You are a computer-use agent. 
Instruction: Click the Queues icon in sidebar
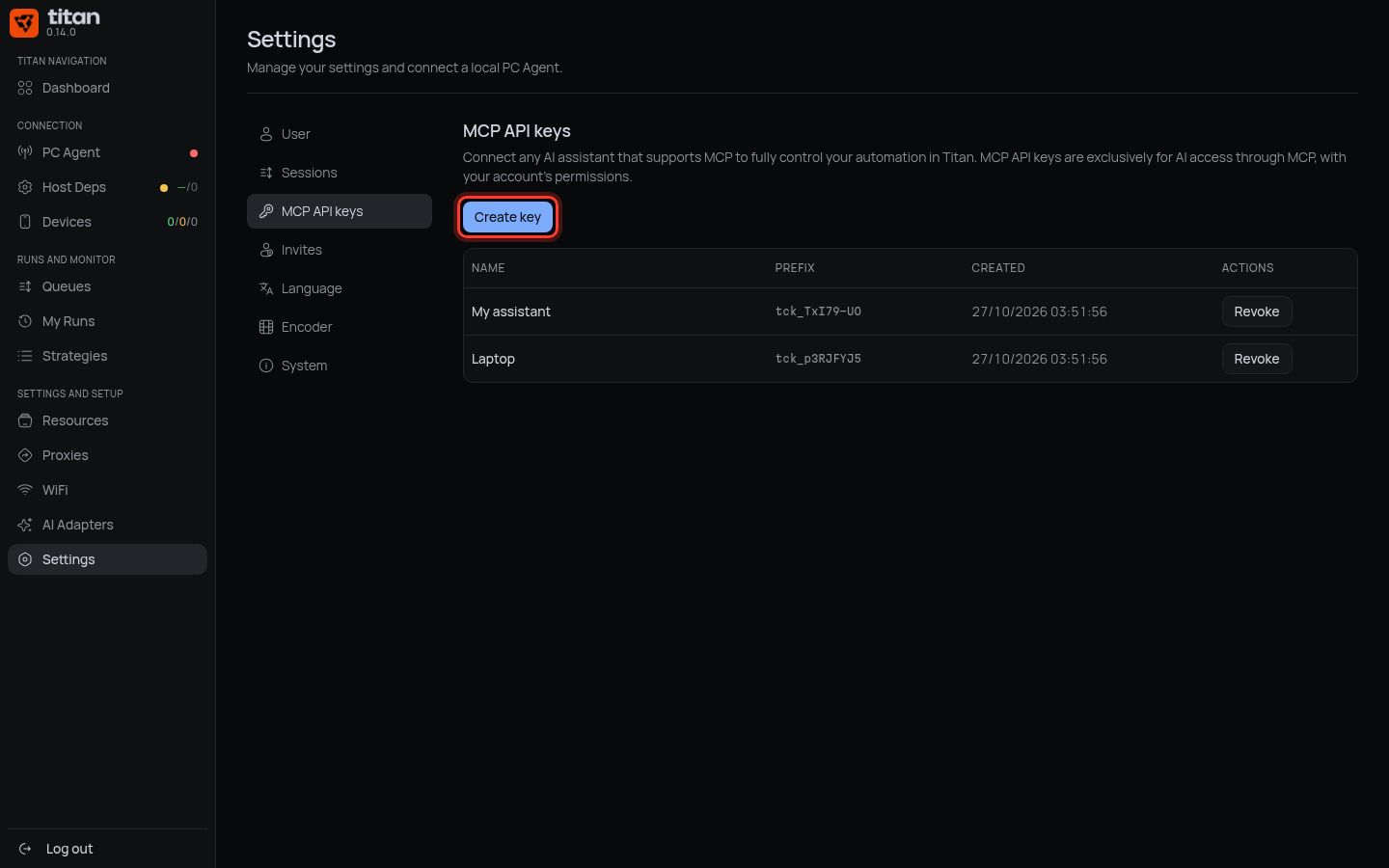[x=25, y=286]
